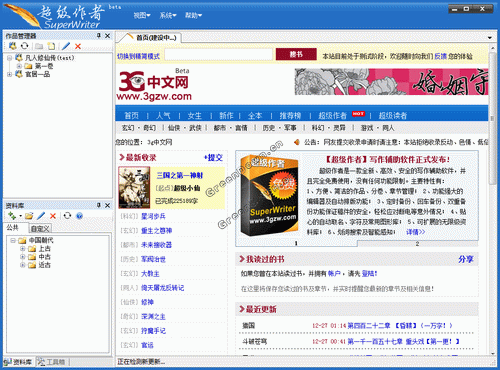
Task: Switch to the 自定义 tab
Action: (40, 228)
